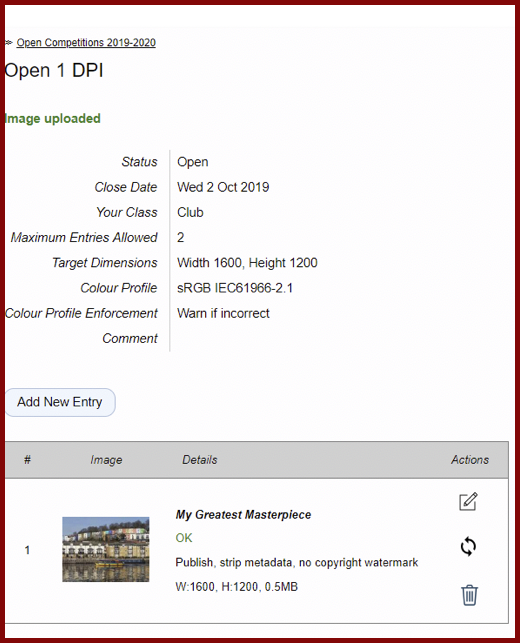Image resolution: width=520 pixels, height=643 pixels.
Task: Click the Publish, strip metadata options text
Action: point(296,562)
